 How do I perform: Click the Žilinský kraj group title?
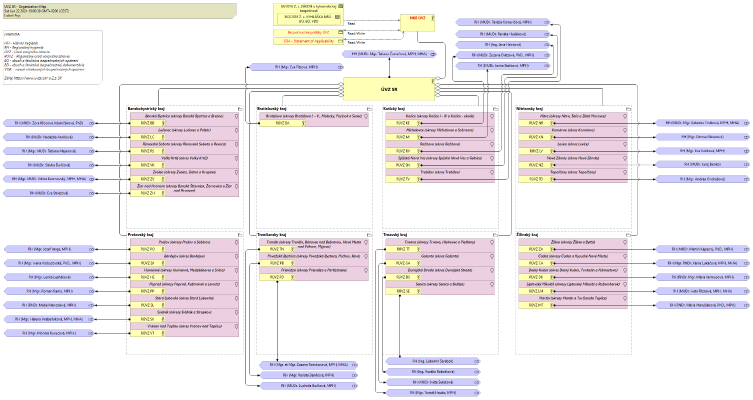[527, 235]
